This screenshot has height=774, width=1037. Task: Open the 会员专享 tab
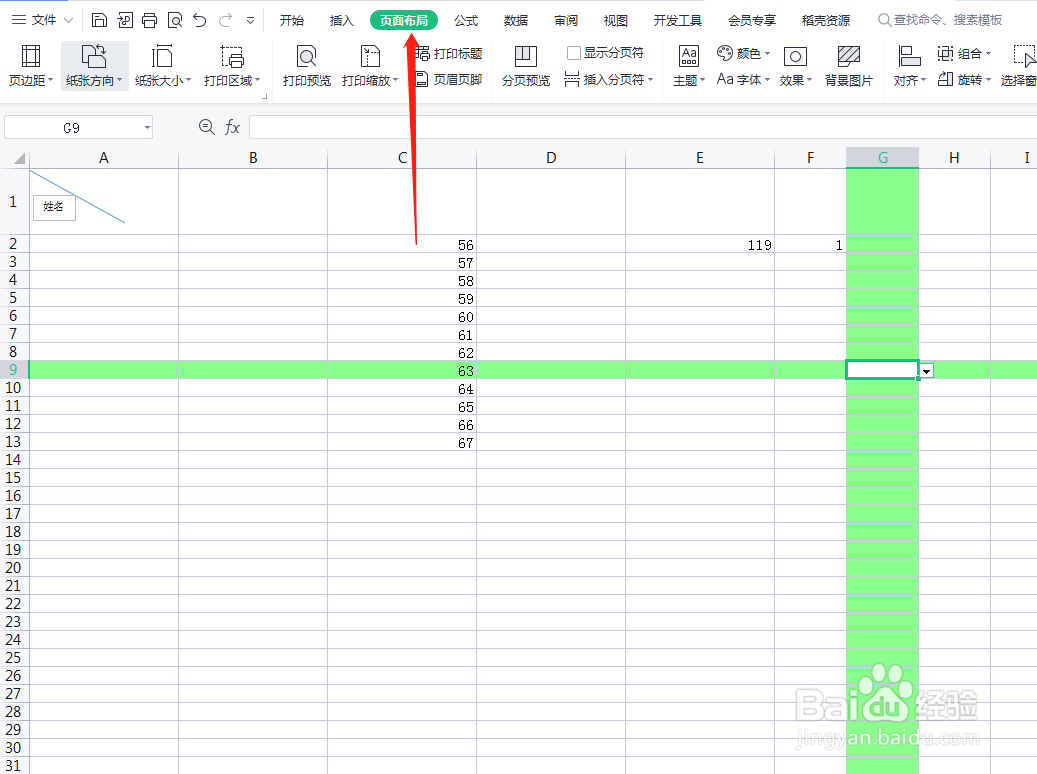[751, 21]
